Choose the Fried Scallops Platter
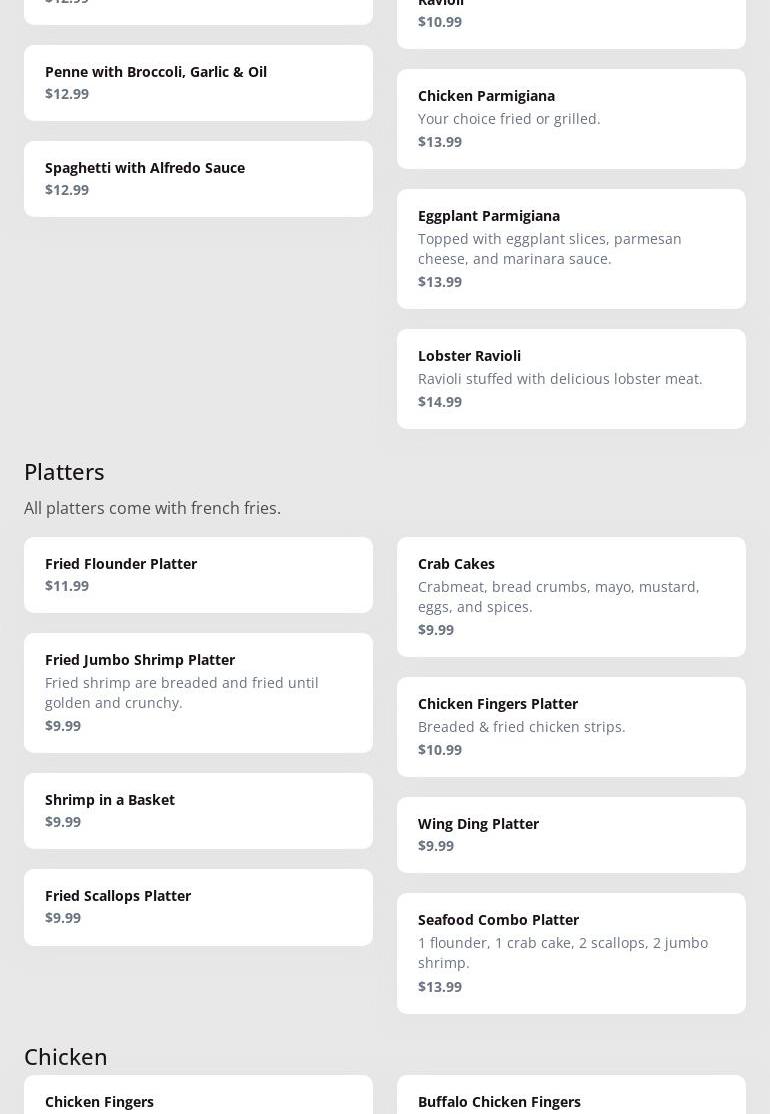770x1114 pixels. [198, 907]
